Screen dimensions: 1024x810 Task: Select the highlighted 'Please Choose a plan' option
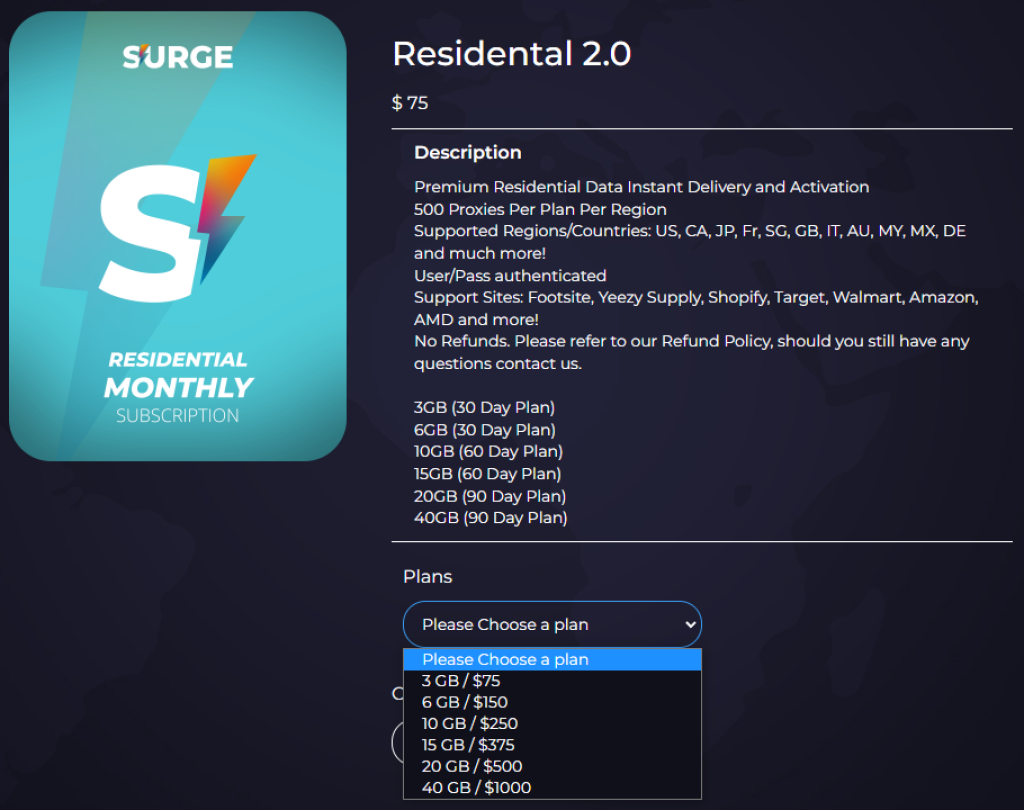(x=551, y=660)
